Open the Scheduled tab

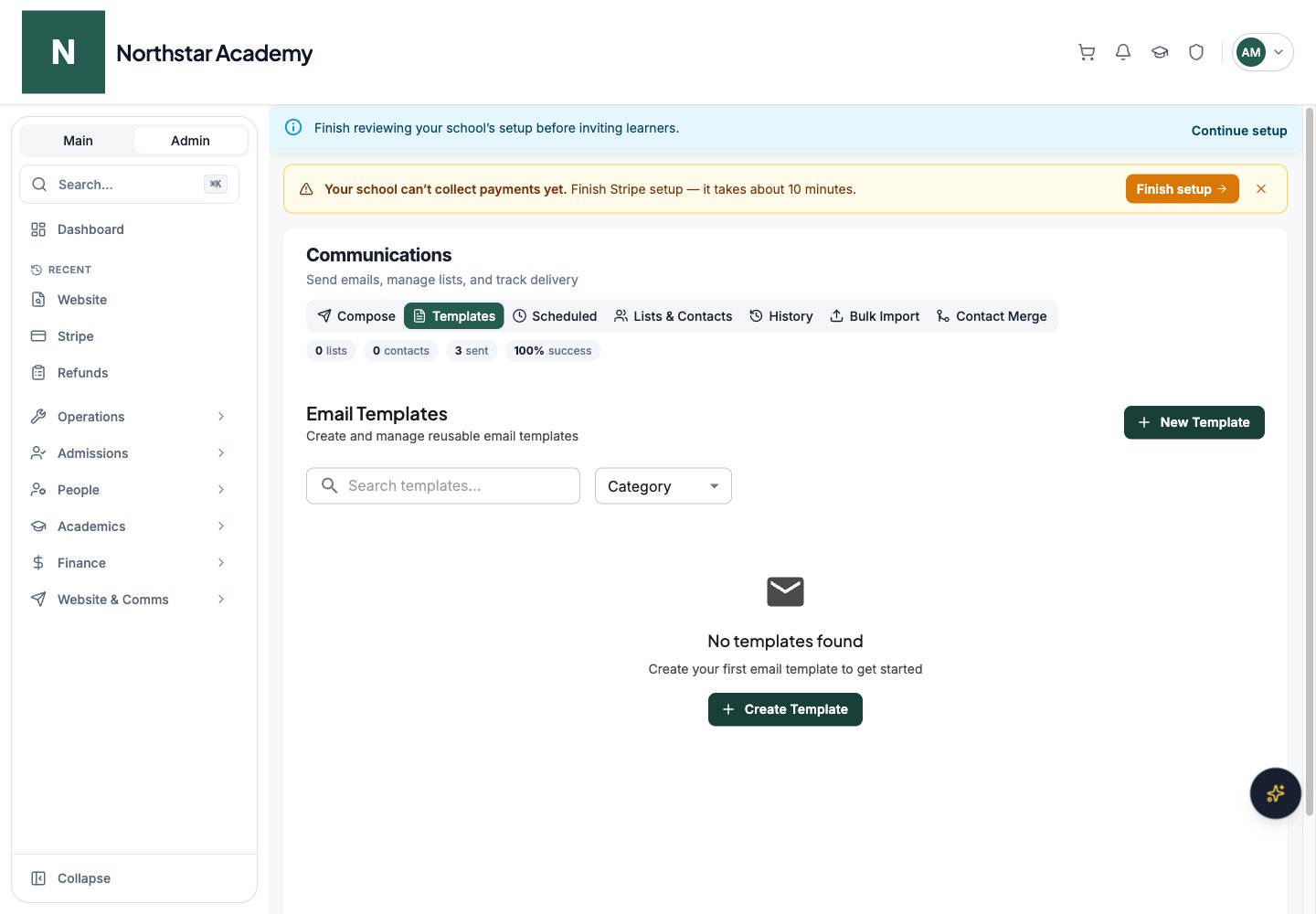(x=555, y=316)
